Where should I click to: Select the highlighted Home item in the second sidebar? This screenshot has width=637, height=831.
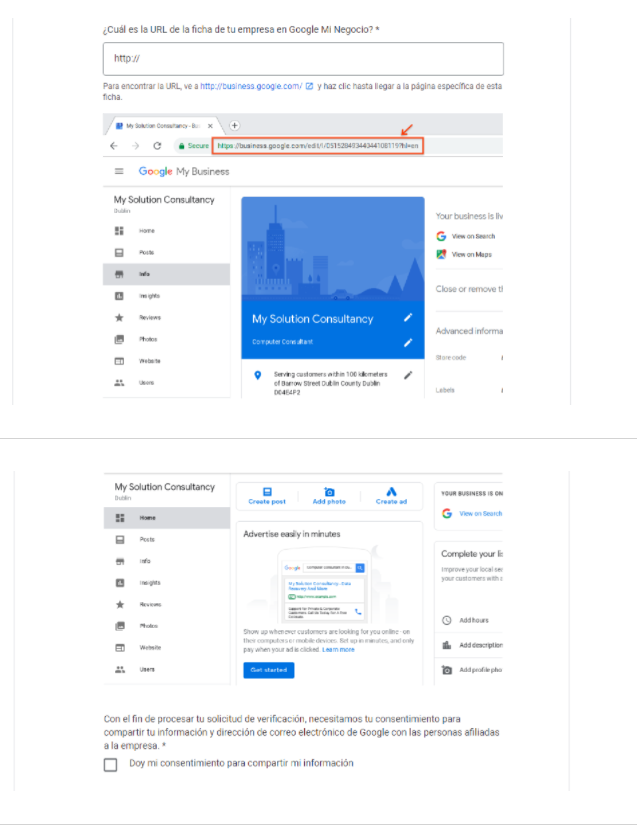(167, 518)
